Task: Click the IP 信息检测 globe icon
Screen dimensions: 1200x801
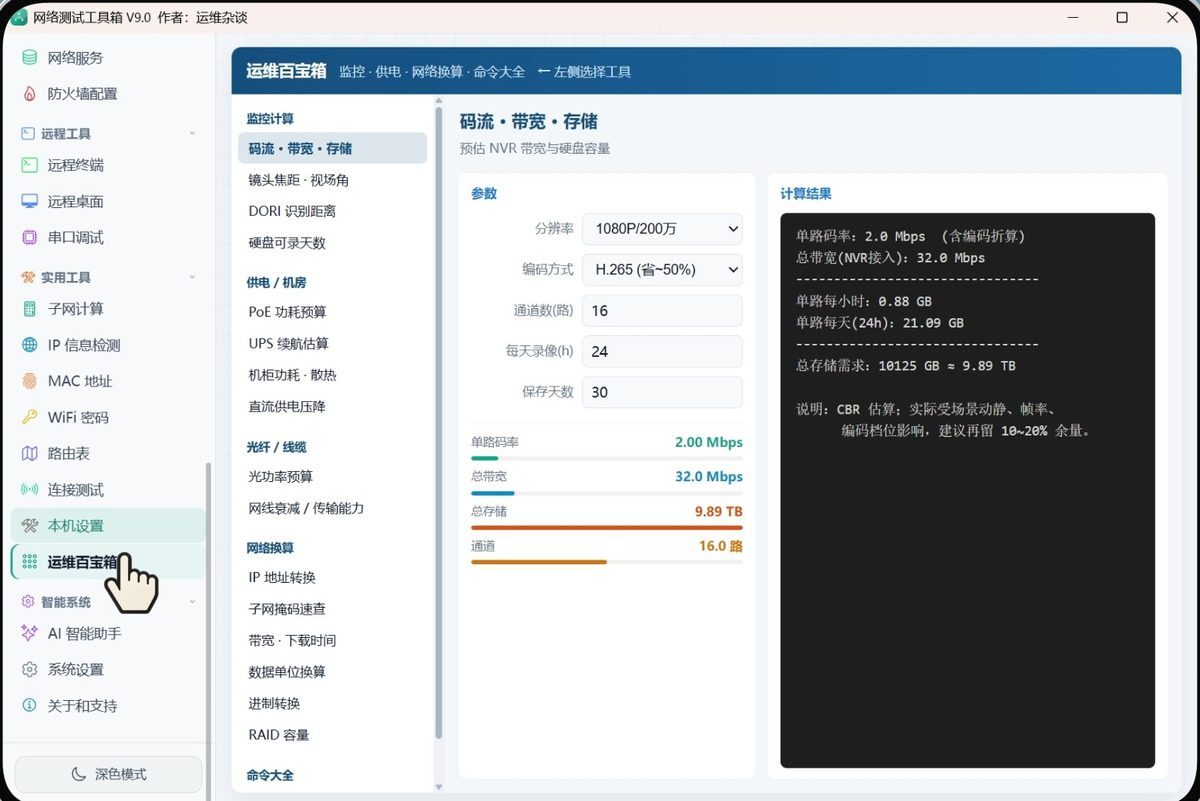Action: pyautogui.click(x=30, y=345)
